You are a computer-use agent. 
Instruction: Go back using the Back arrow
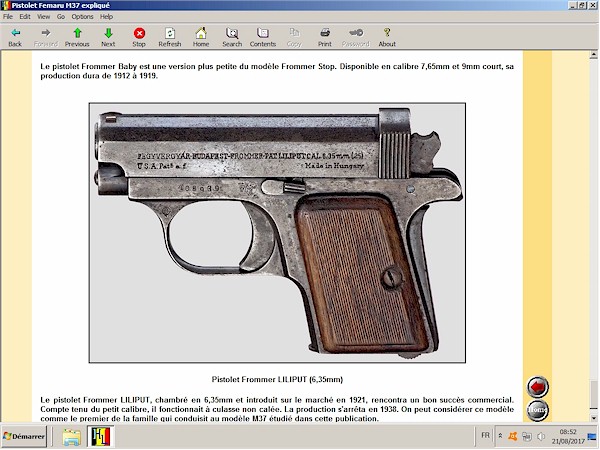click(15, 37)
